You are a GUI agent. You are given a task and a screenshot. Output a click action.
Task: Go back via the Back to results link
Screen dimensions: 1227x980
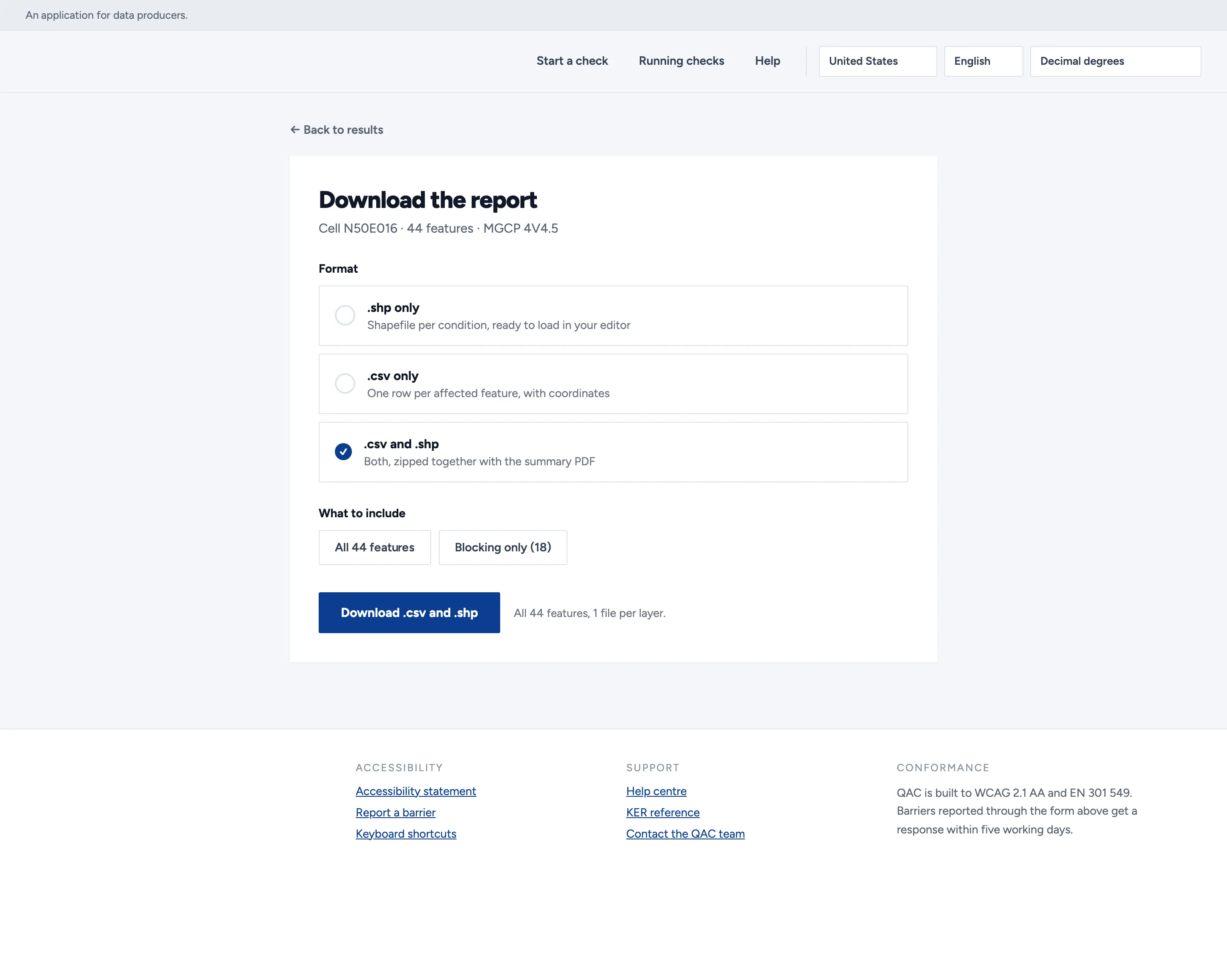coord(336,130)
